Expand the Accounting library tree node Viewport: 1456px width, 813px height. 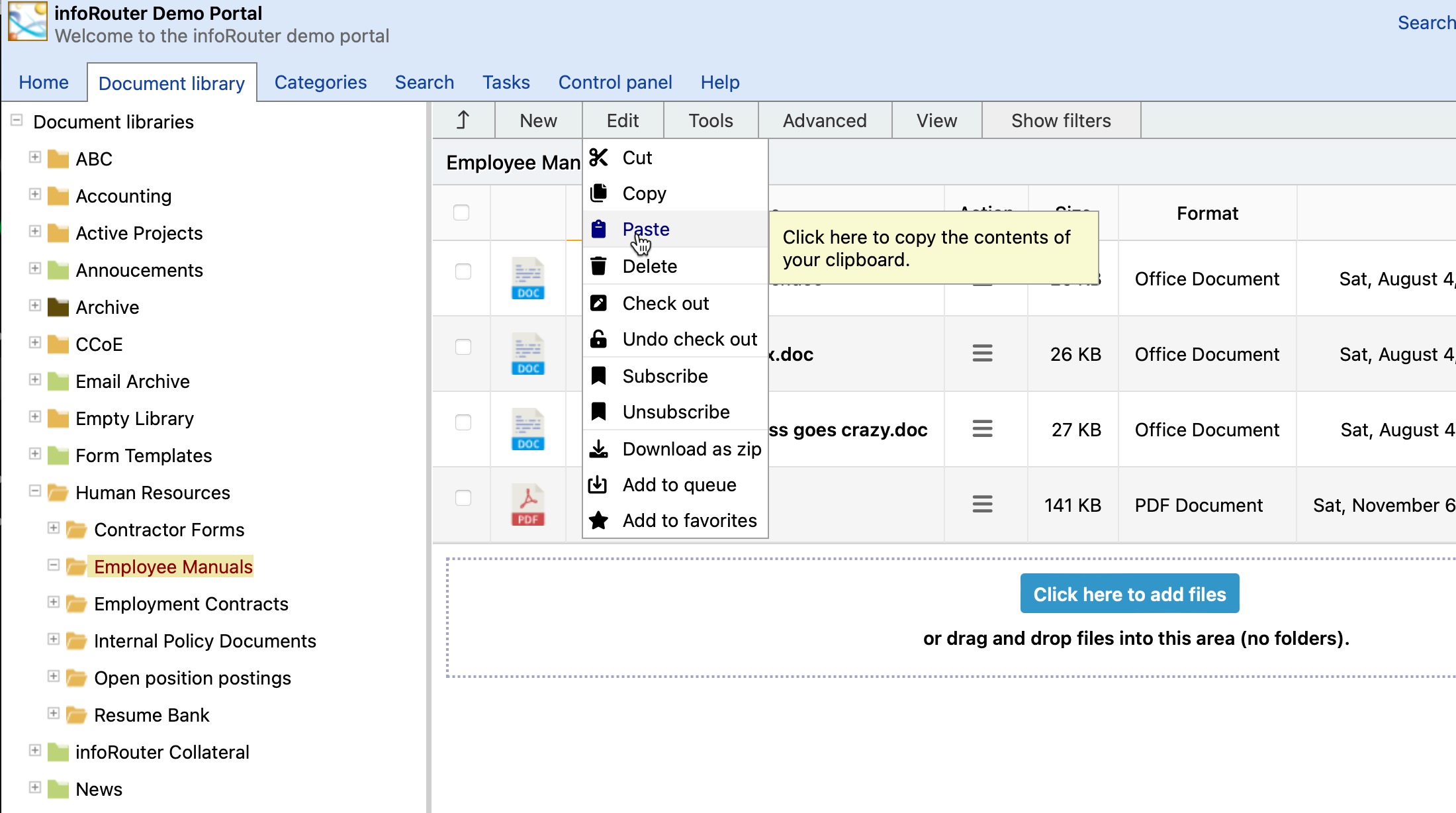[x=35, y=195]
